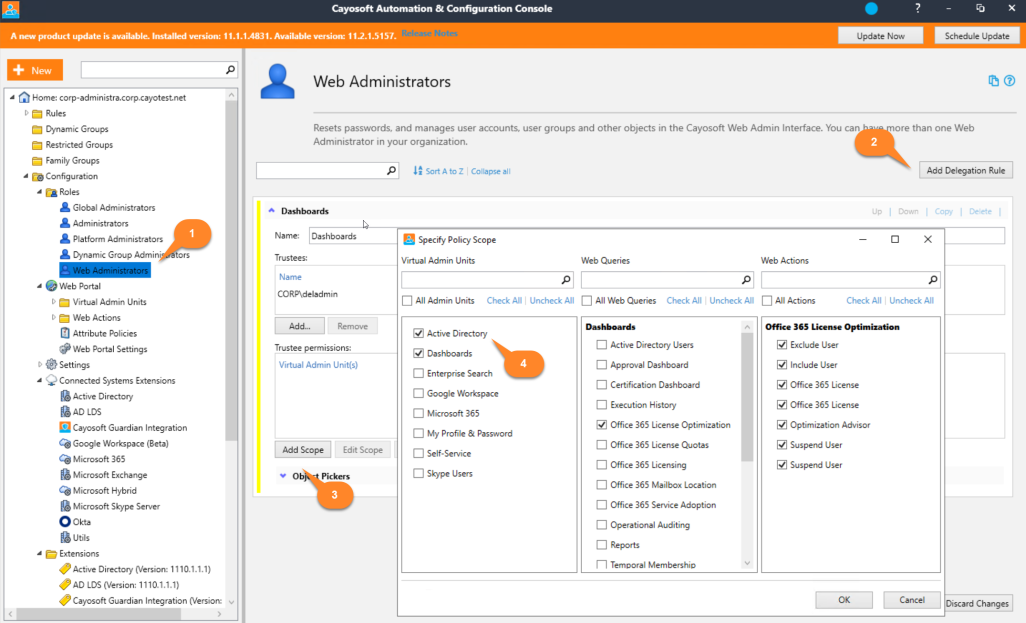Uncheck Office 365 License Optimization query

click(x=601, y=425)
